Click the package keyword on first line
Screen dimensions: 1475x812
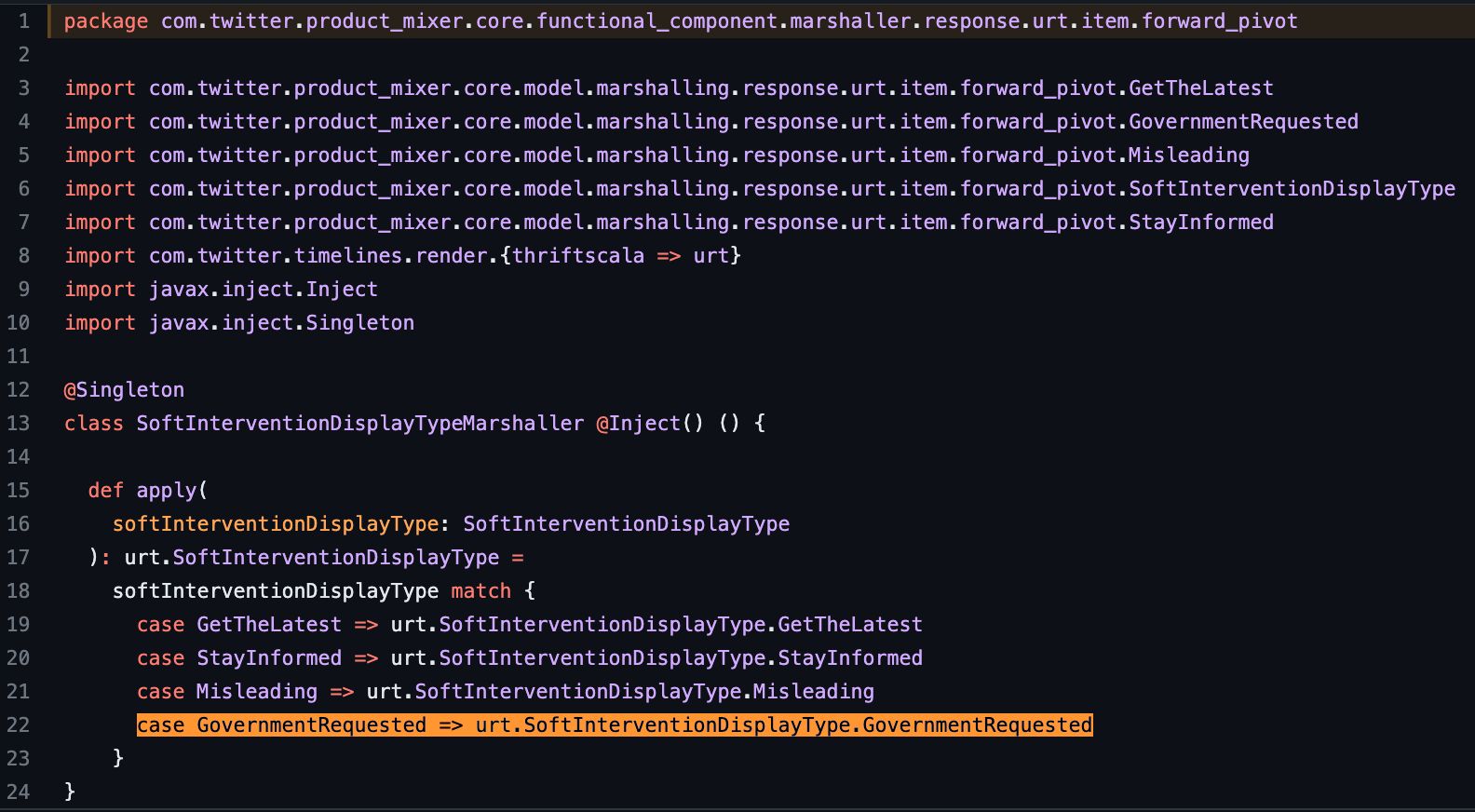(x=105, y=21)
